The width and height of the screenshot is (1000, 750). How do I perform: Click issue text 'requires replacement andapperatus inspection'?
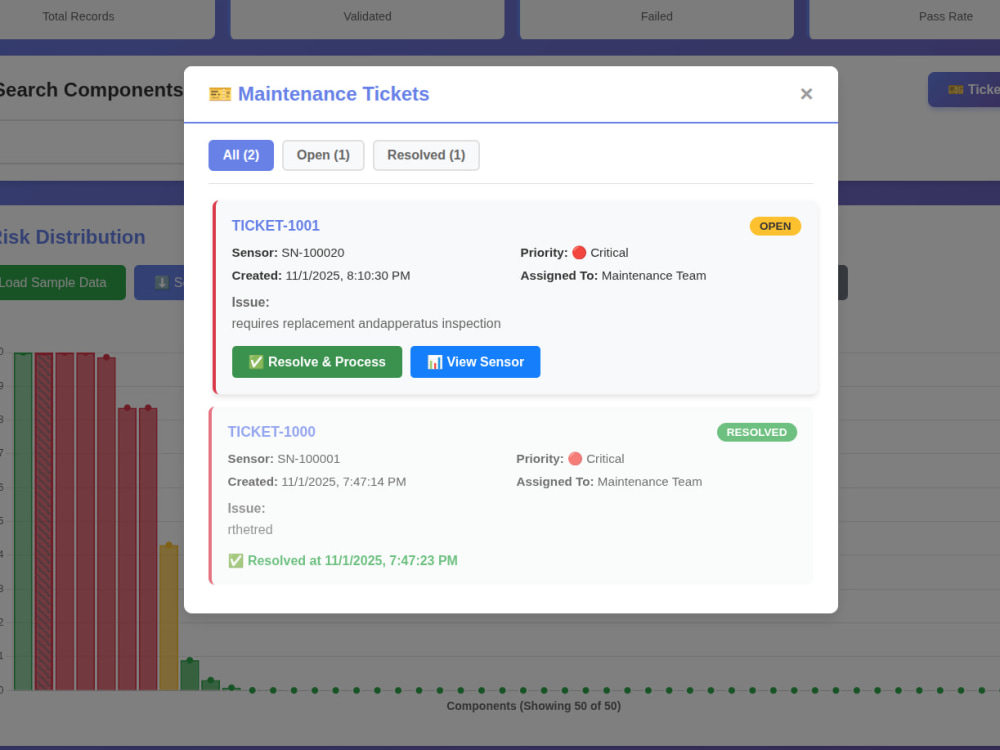(366, 323)
